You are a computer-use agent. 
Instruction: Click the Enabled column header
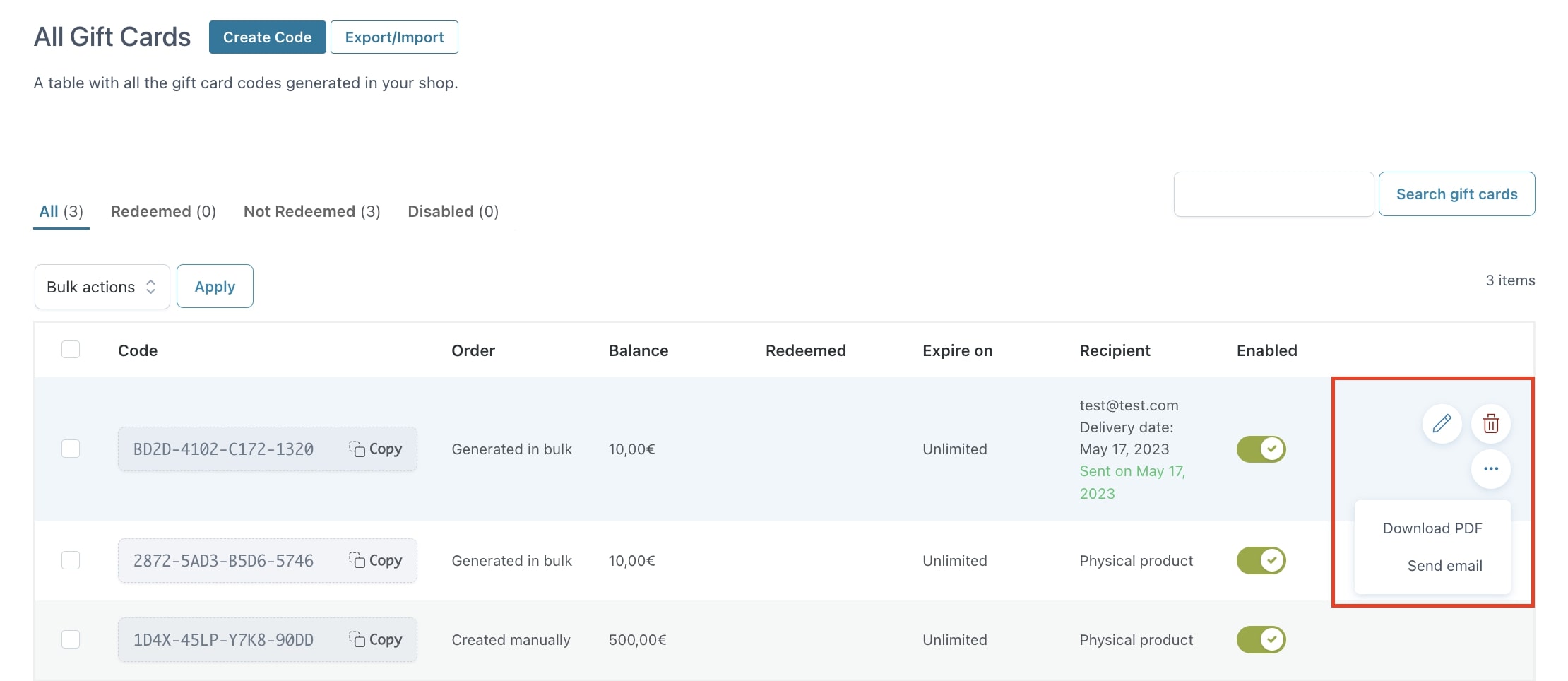tap(1267, 350)
